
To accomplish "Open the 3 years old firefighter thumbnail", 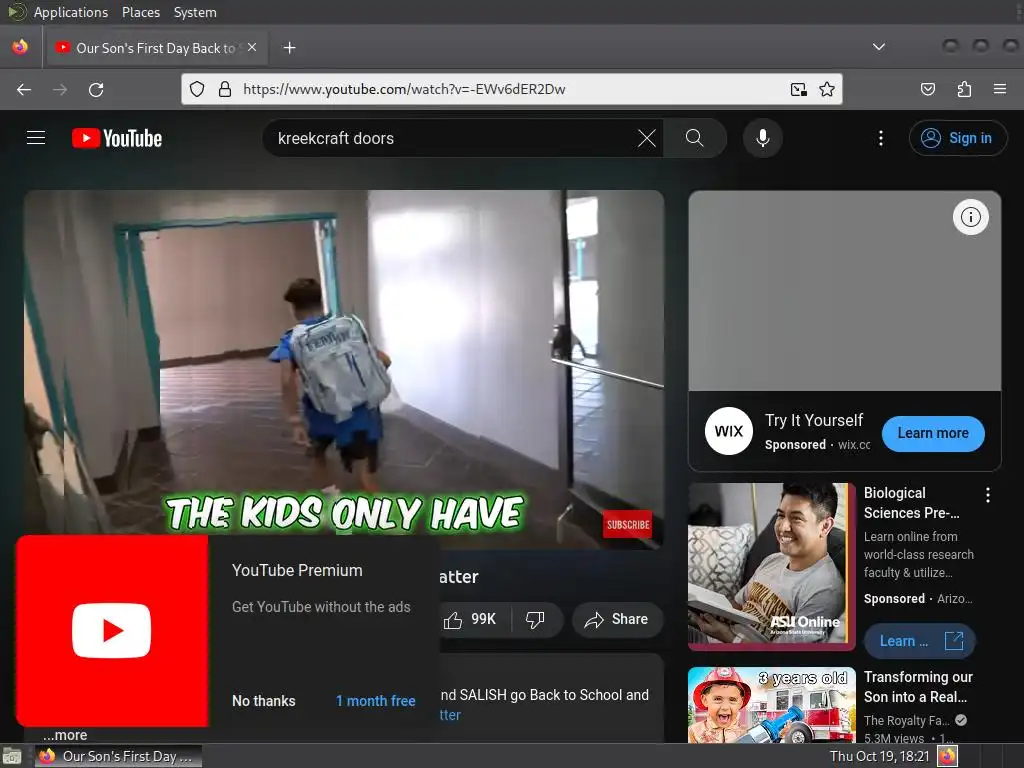I will tap(771, 705).
